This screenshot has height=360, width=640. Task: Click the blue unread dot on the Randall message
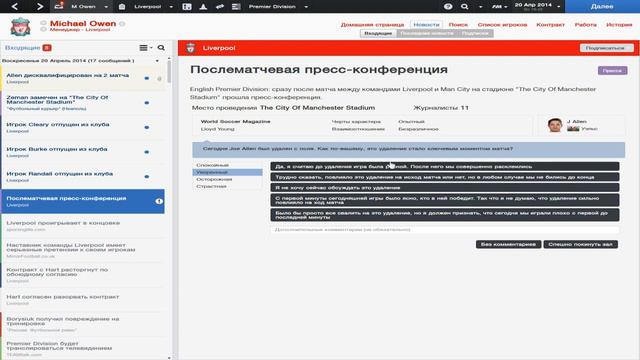coord(147,176)
